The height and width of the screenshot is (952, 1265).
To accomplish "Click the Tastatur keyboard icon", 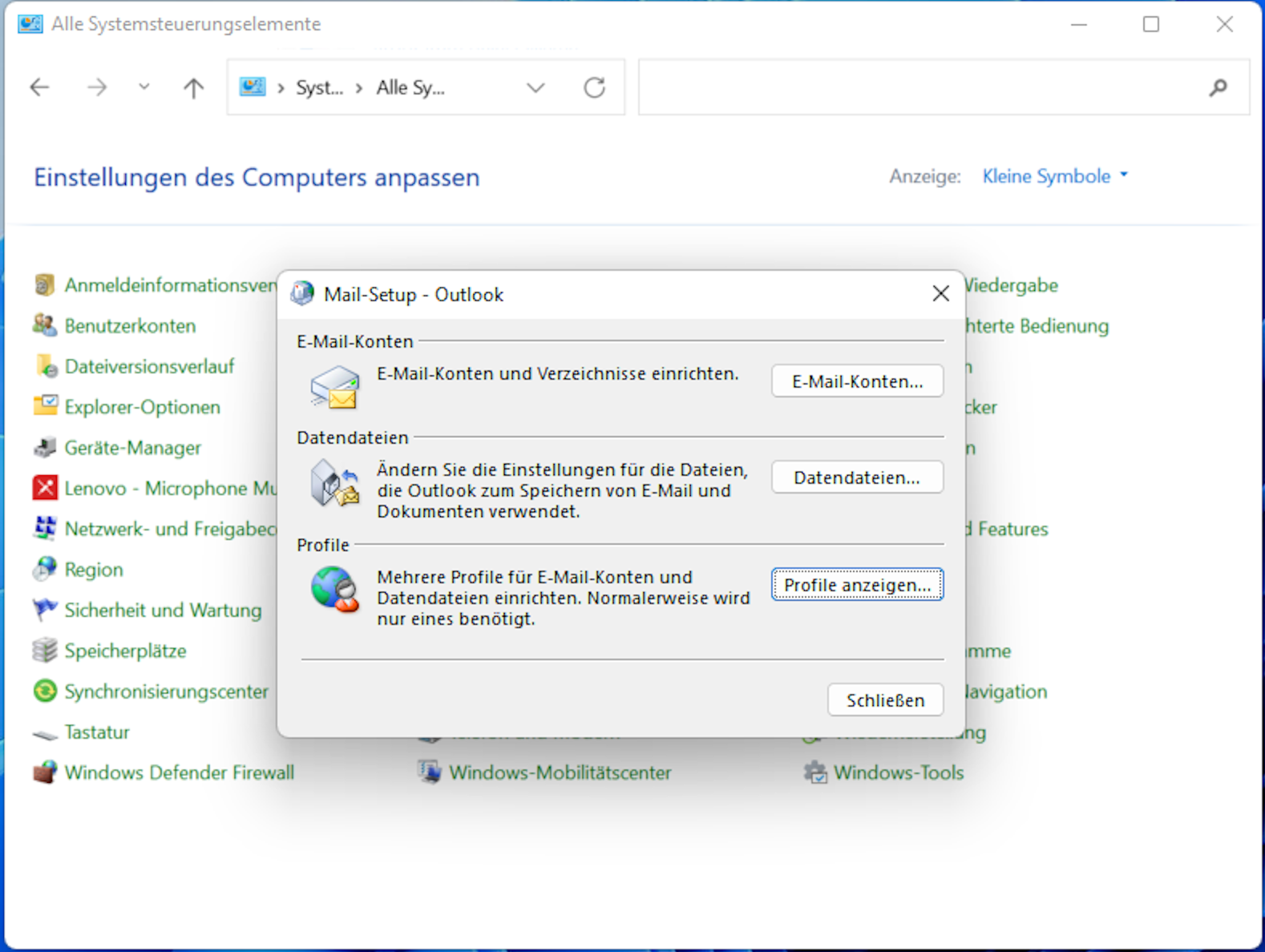I will 46,733.
